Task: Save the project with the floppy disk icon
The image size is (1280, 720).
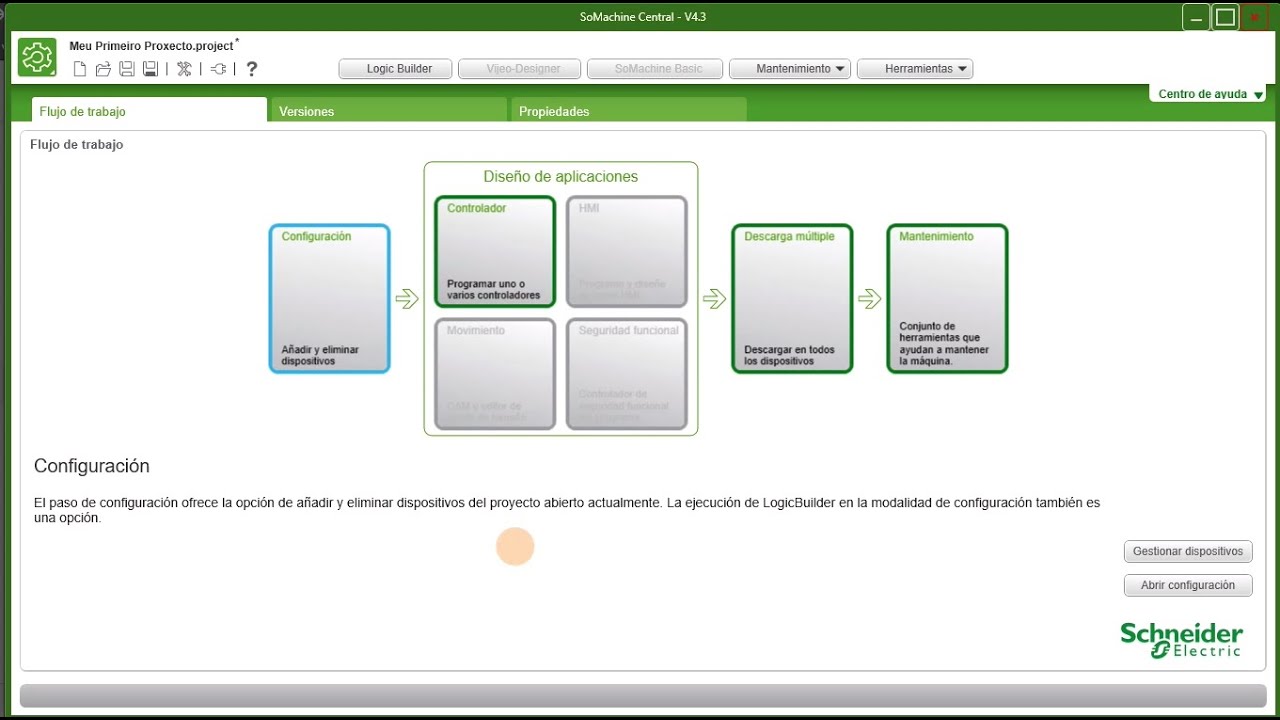Action: coord(127,69)
